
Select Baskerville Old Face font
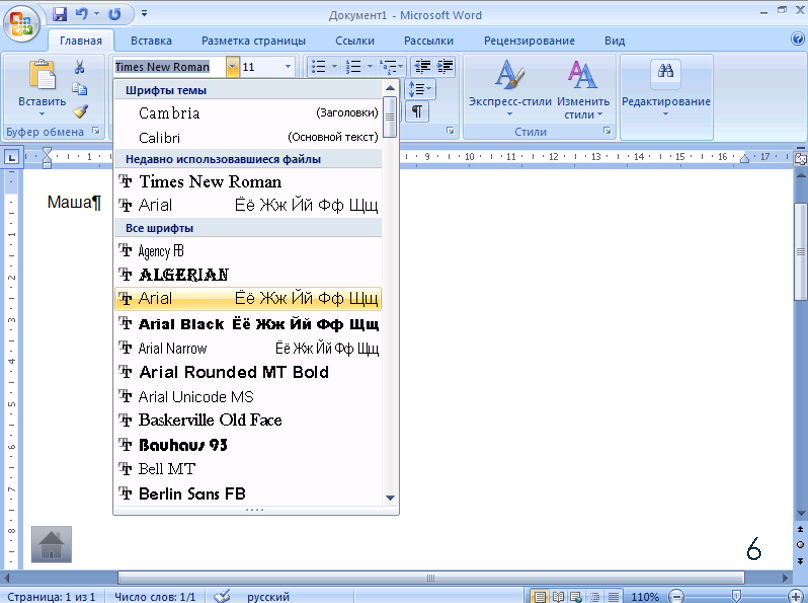pos(248,420)
